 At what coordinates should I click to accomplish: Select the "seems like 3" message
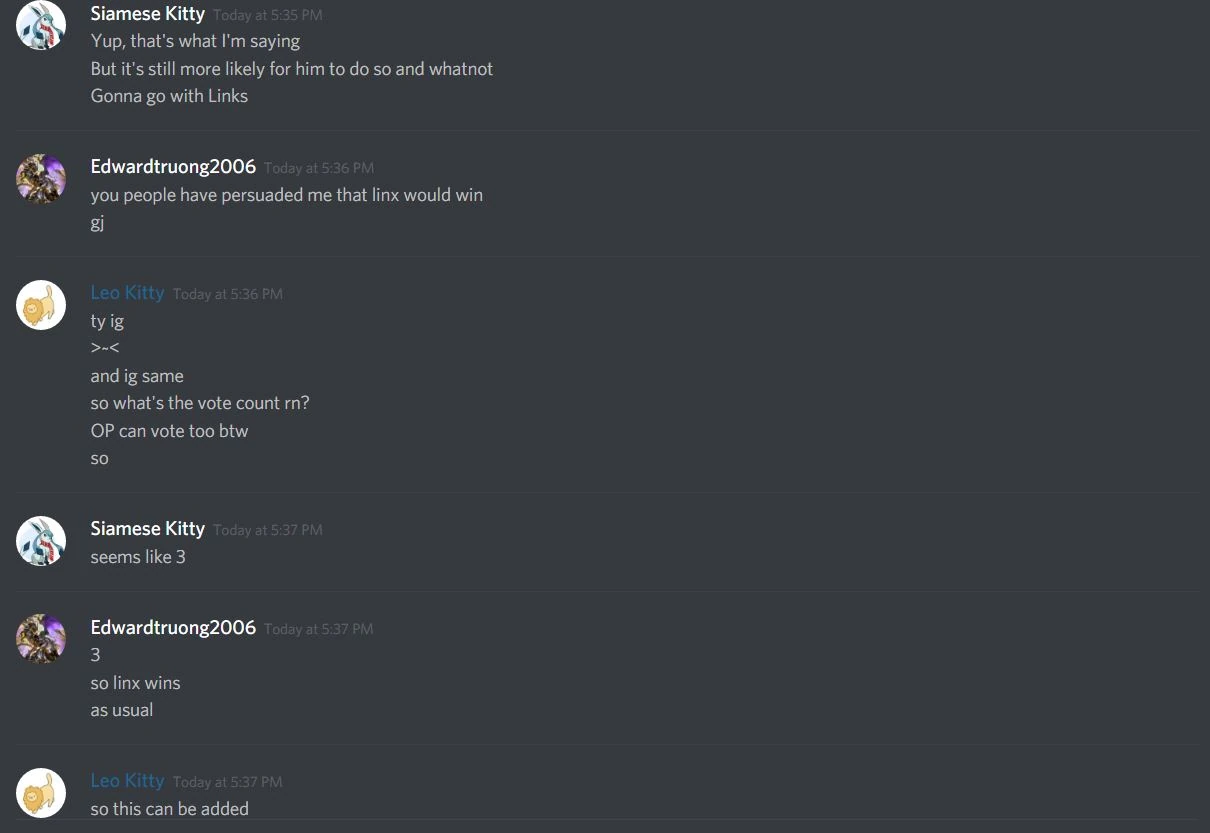[138, 557]
